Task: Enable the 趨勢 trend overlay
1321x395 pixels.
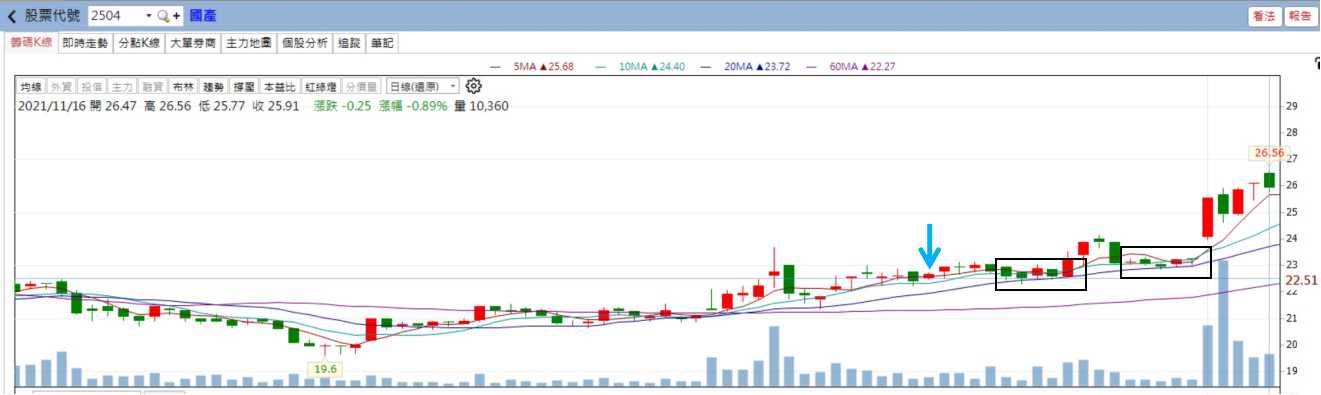Action: (212, 87)
